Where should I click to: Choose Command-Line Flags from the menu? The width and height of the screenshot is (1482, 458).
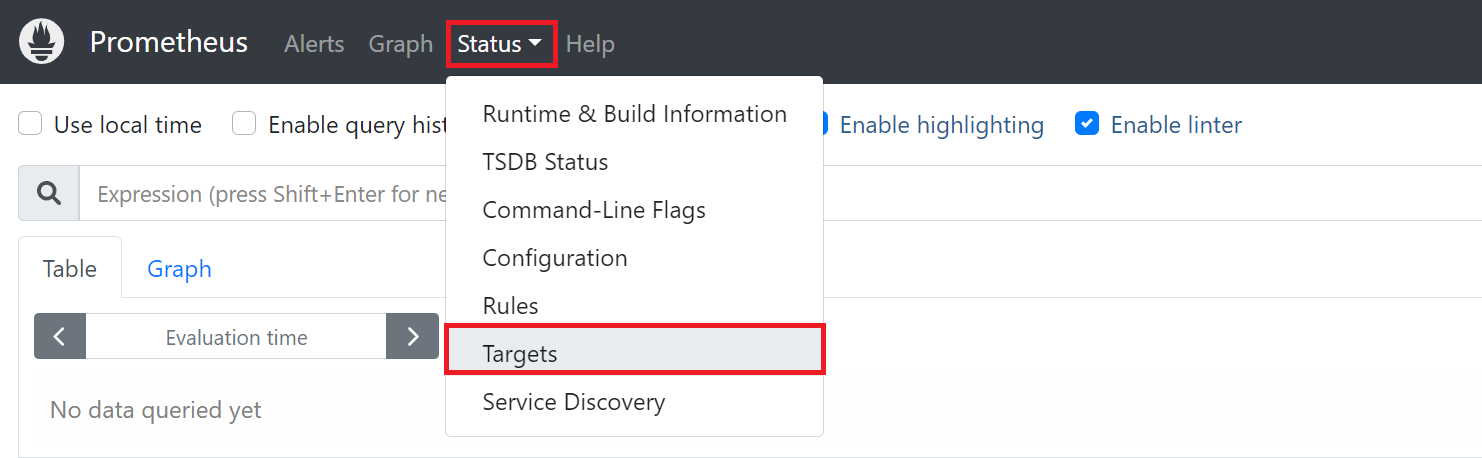pyautogui.click(x=594, y=210)
